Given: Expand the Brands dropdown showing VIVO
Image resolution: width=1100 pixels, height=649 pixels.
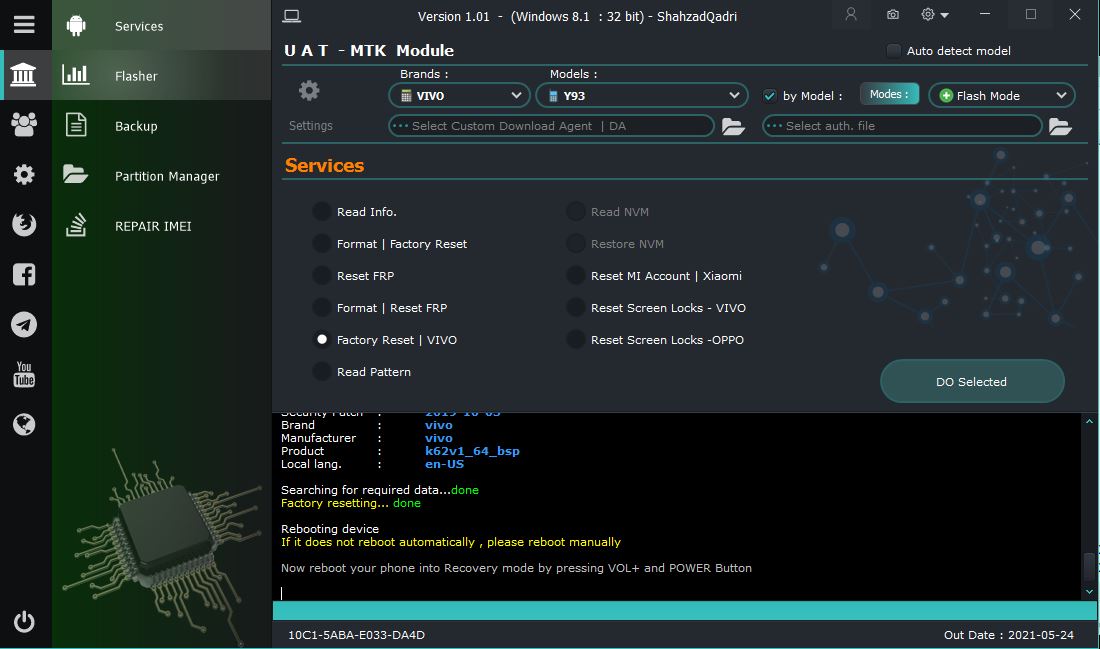Looking at the screenshot, I should pos(459,95).
